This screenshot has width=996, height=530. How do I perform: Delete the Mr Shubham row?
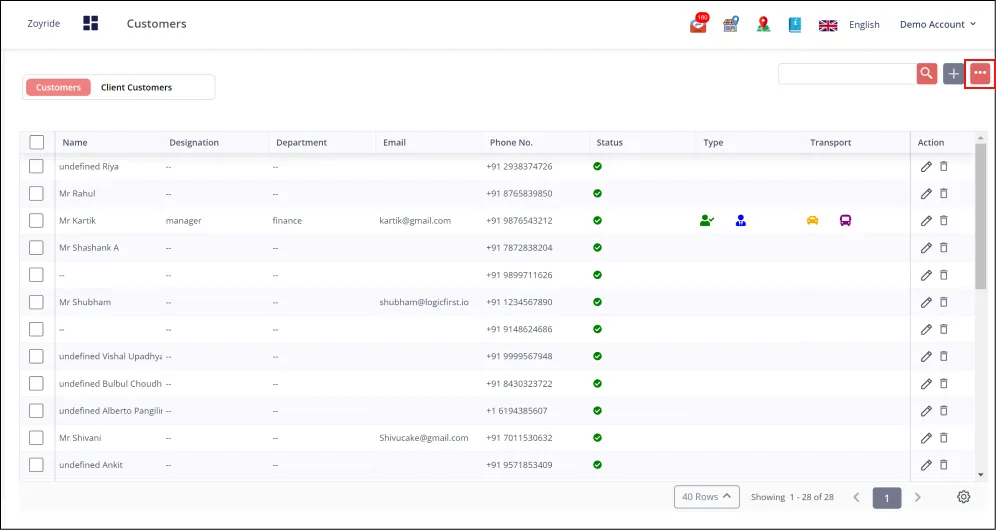(944, 302)
